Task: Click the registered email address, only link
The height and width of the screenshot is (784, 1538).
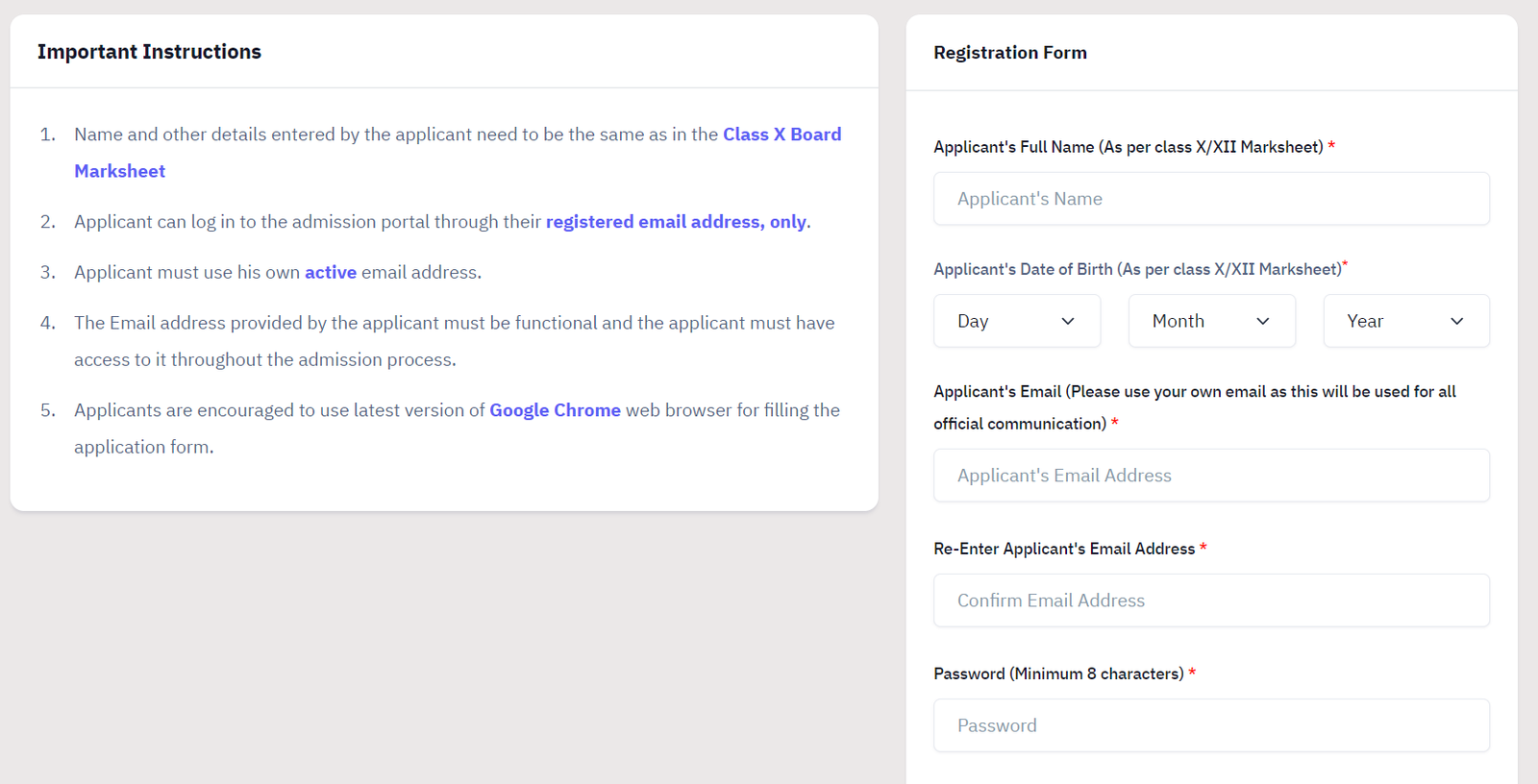Action: [676, 222]
